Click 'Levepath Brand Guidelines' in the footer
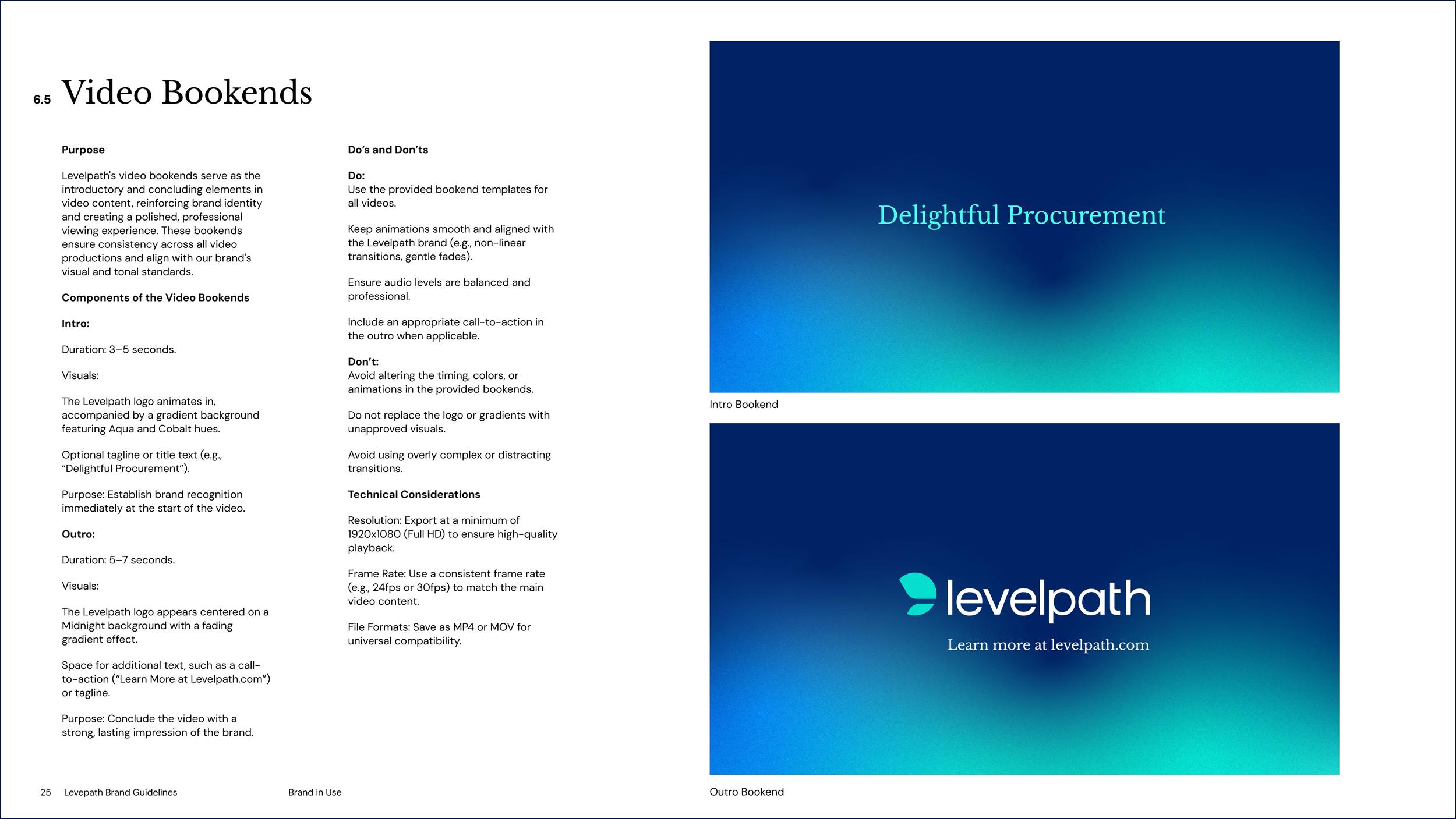Image resolution: width=1456 pixels, height=819 pixels. 121,792
